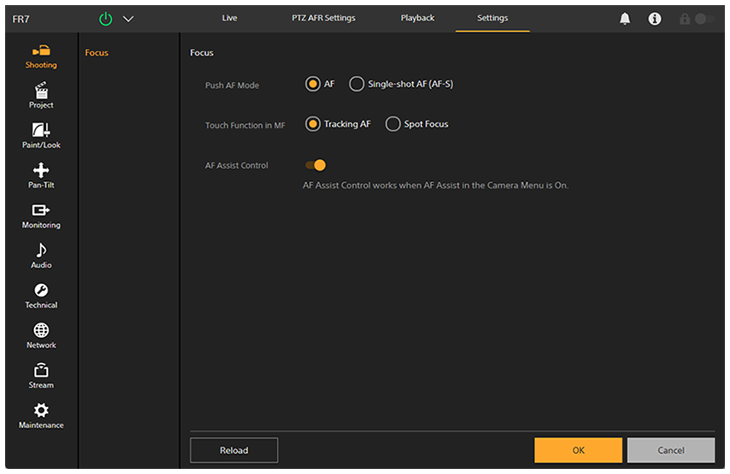730x474 pixels.
Task: Go to Pan-Tilt settings
Action: (x=41, y=176)
